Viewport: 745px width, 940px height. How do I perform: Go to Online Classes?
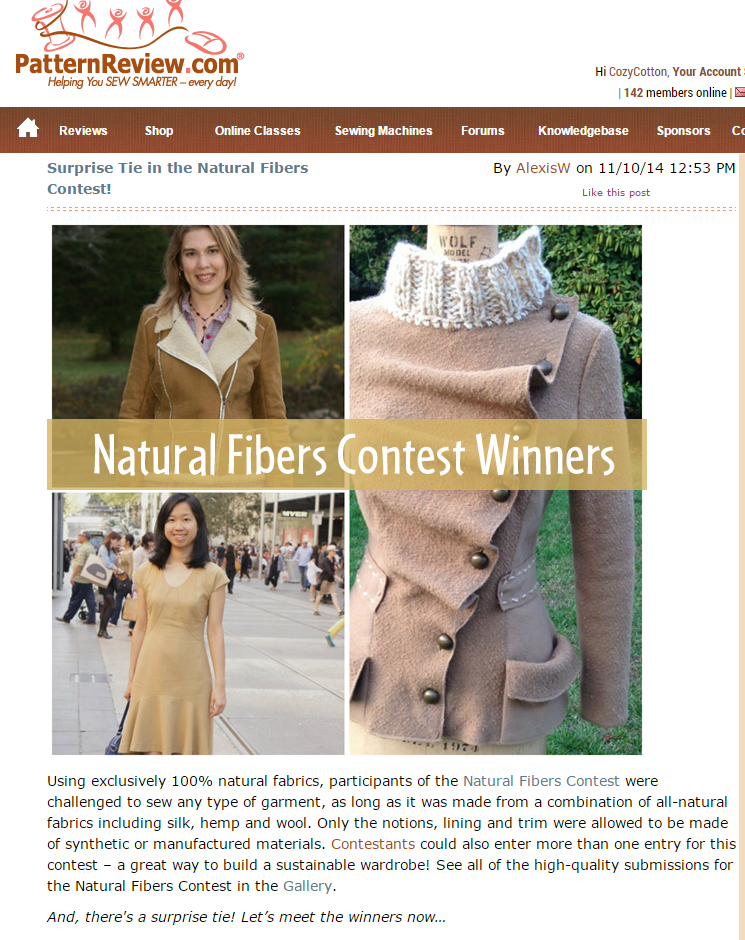(x=258, y=131)
